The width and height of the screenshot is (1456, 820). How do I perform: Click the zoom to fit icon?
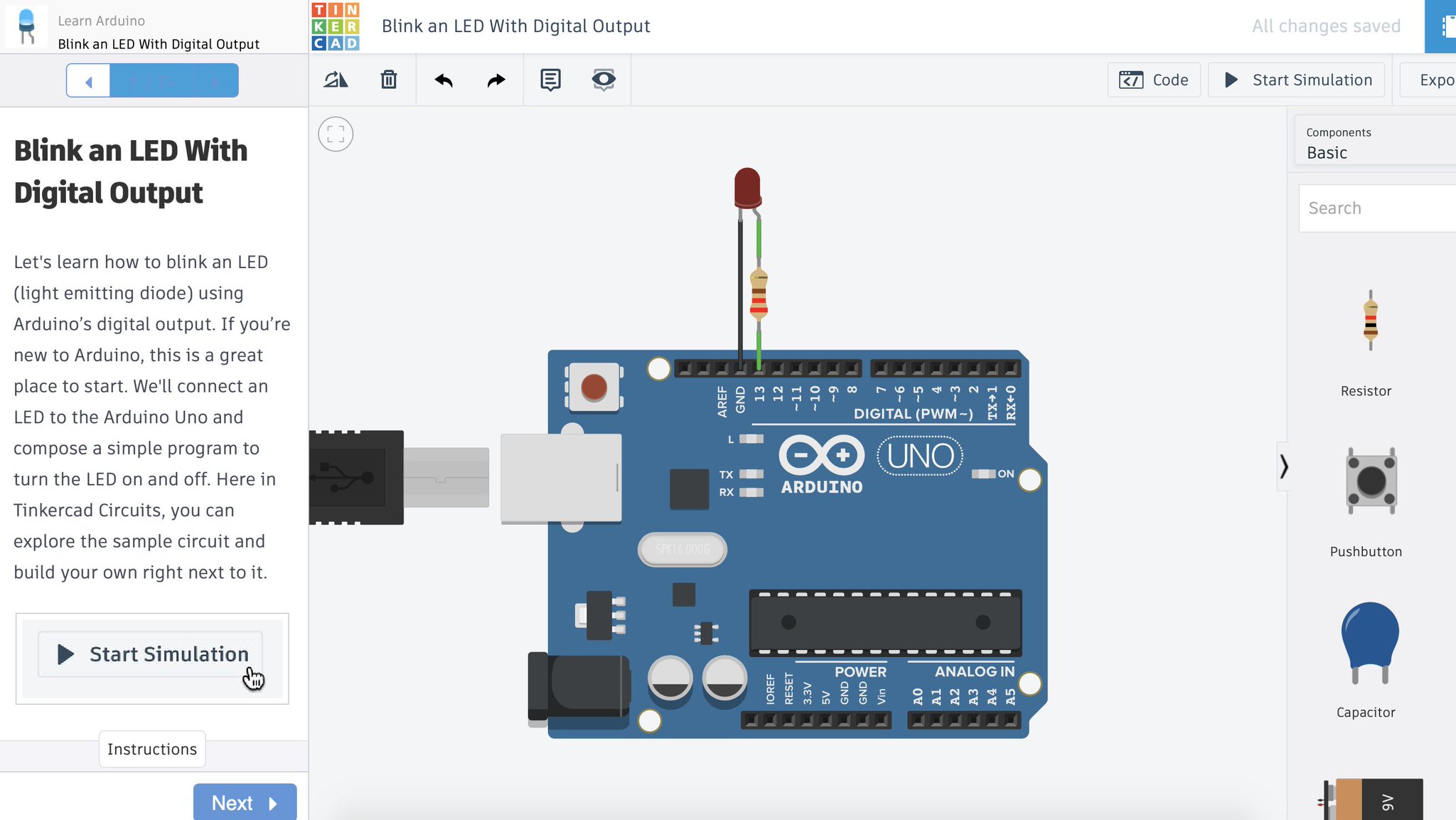336,134
